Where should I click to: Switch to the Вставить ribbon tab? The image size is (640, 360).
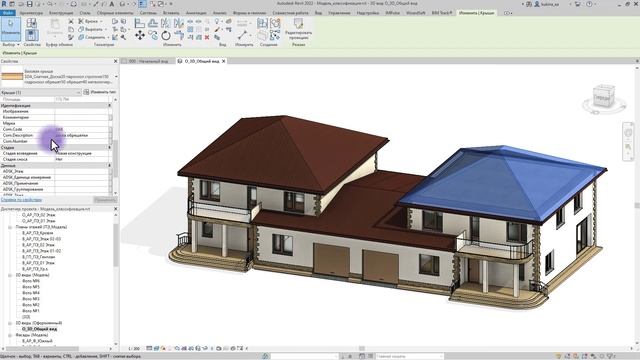click(171, 13)
